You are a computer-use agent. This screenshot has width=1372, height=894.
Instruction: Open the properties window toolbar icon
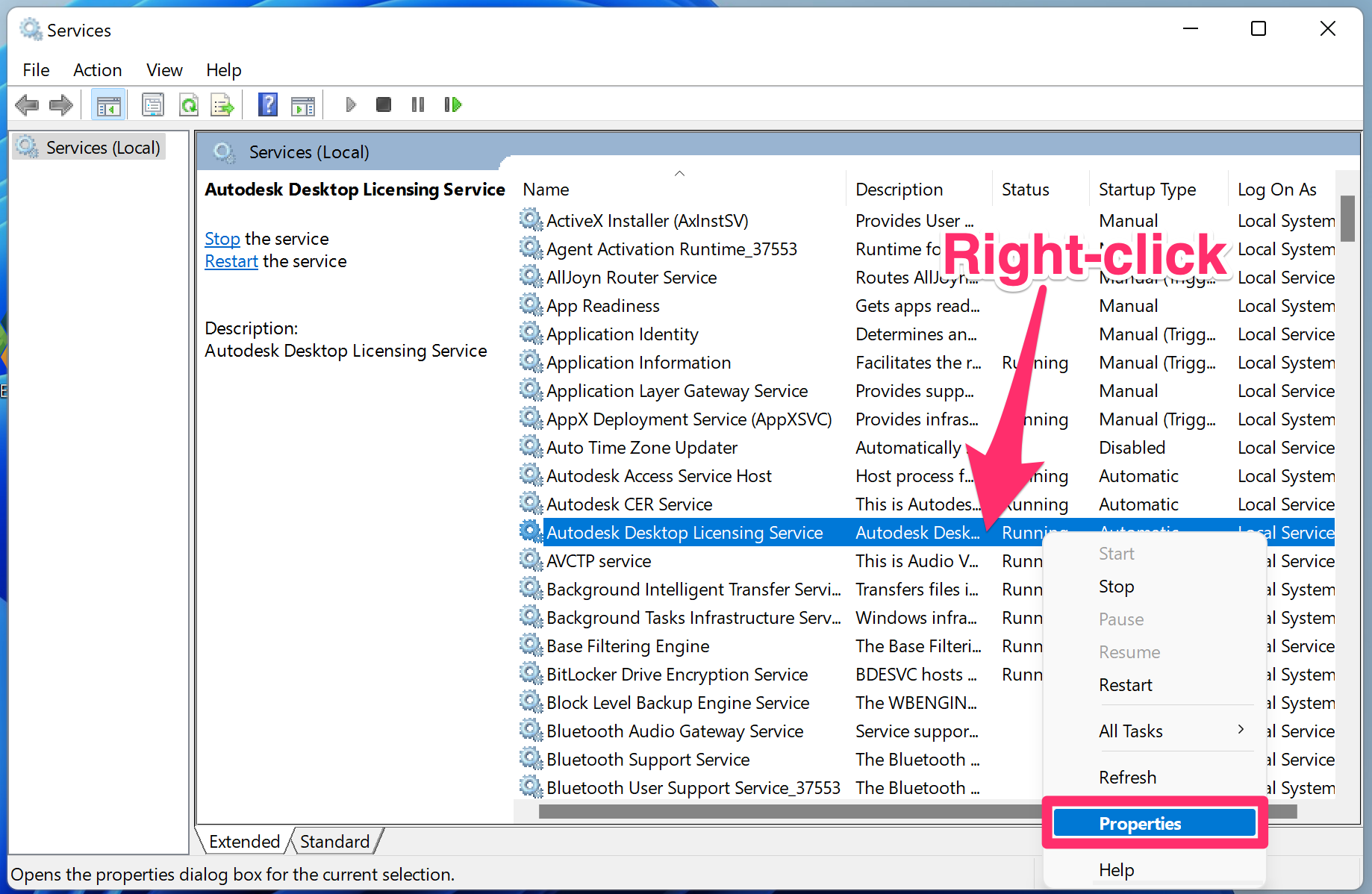click(x=153, y=104)
